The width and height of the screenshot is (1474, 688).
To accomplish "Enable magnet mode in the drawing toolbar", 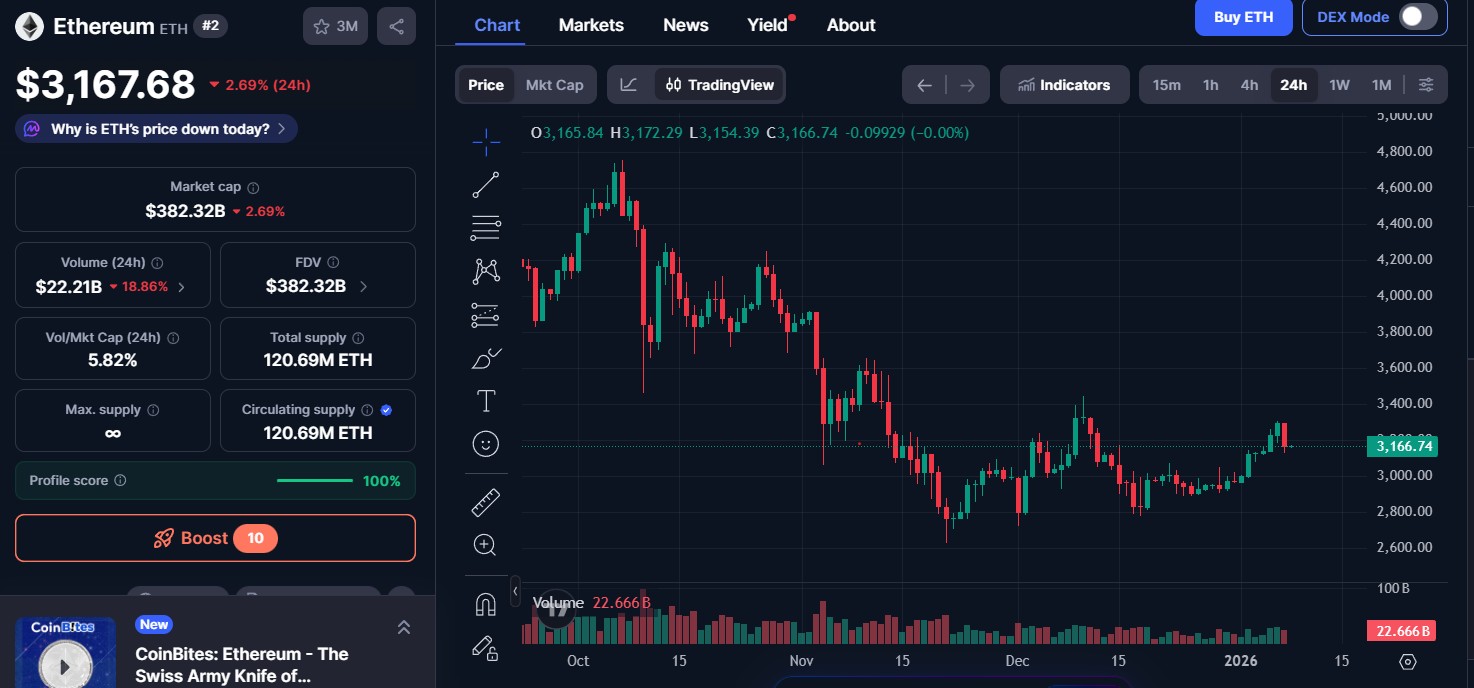I will click(x=486, y=603).
